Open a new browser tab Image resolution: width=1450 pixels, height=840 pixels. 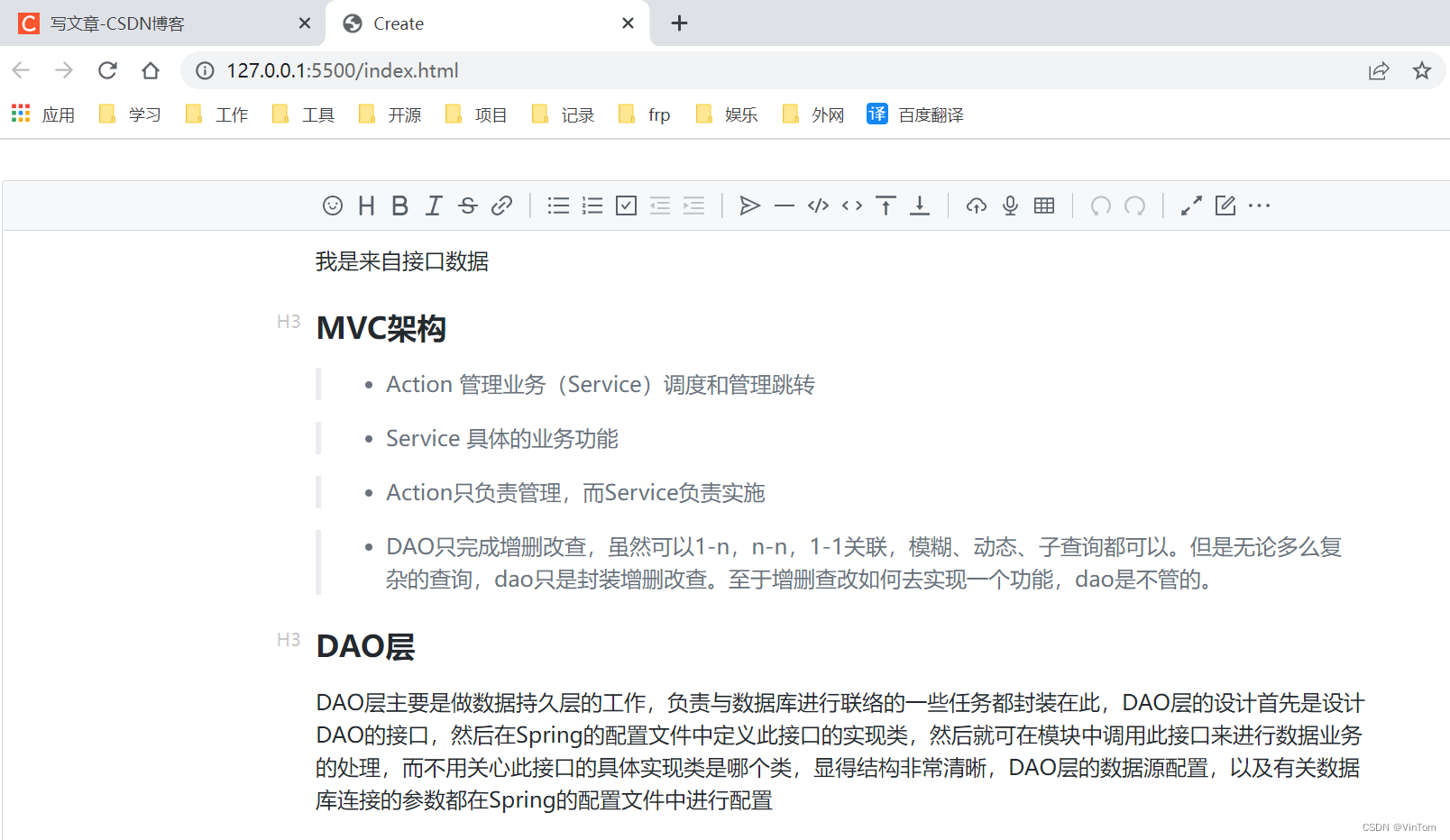point(680,23)
